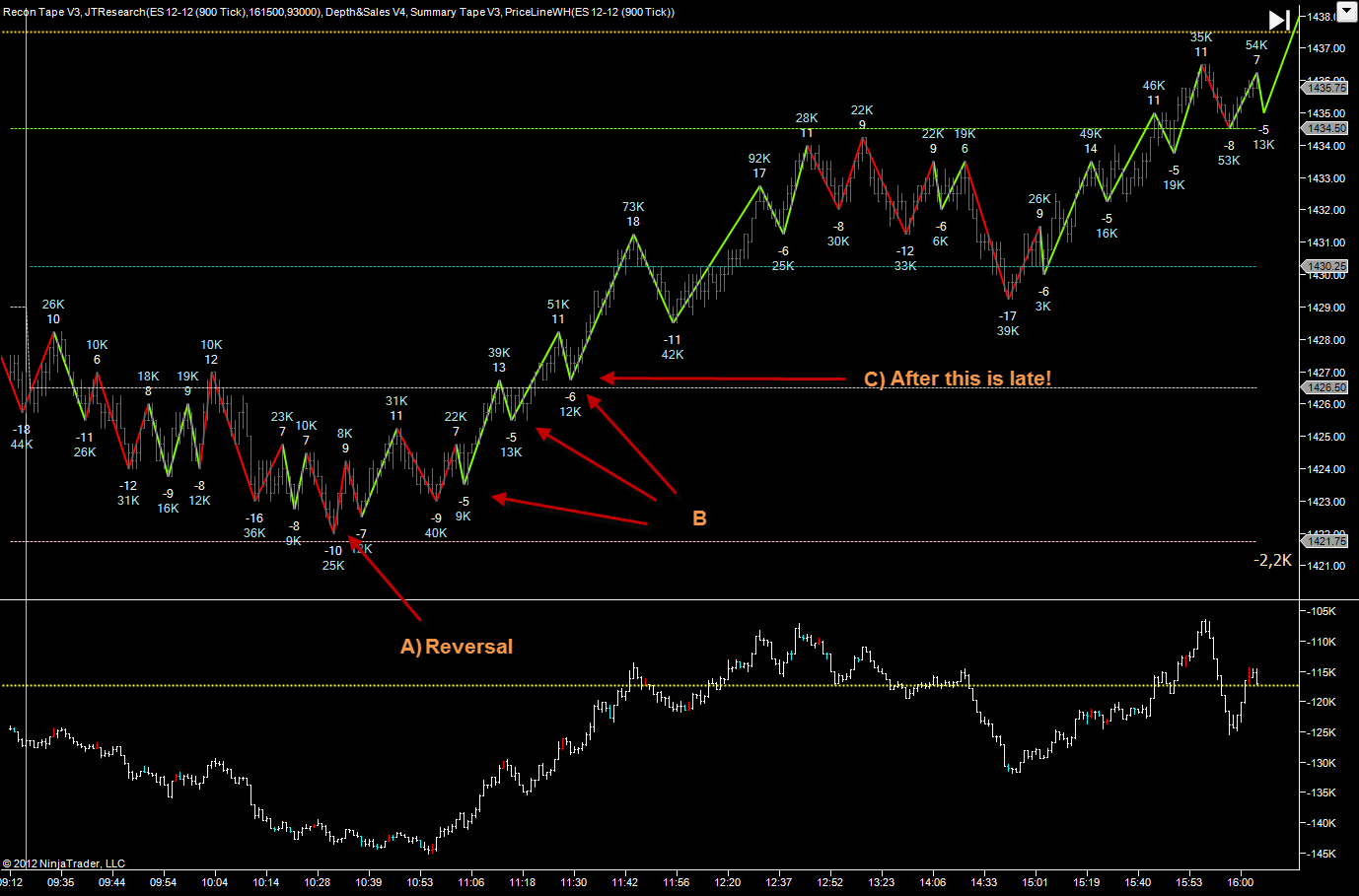Click the 46K swing volume label
The image size is (1359, 896).
coord(1154,86)
